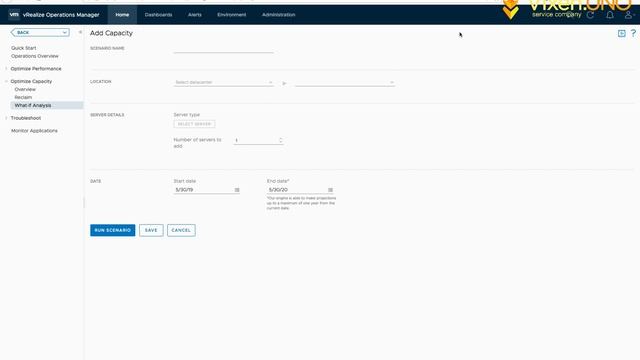Click the CANCEL button
The image size is (640, 360).
(181, 230)
